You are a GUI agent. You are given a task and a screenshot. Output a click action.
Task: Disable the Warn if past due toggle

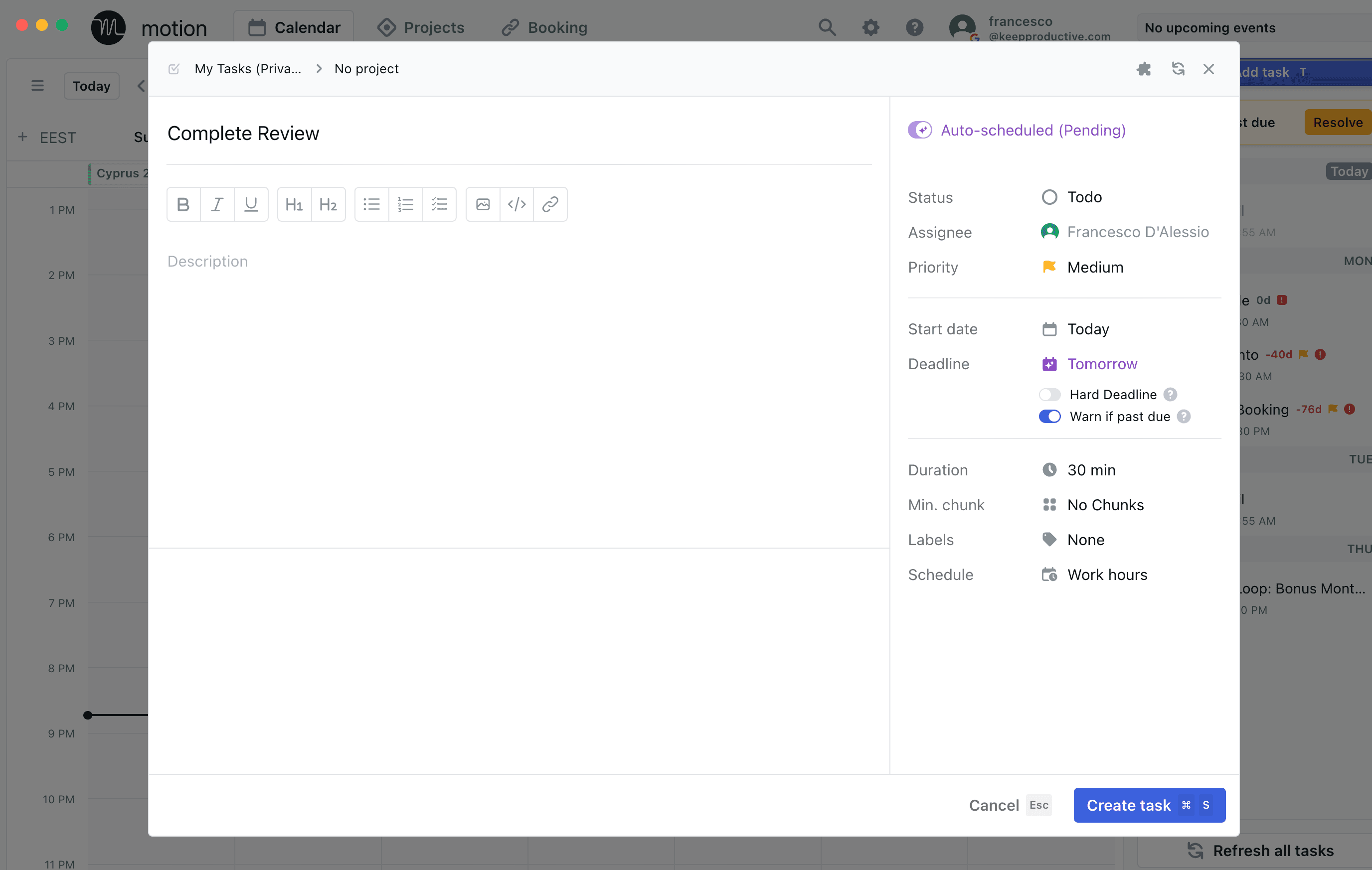tap(1049, 416)
